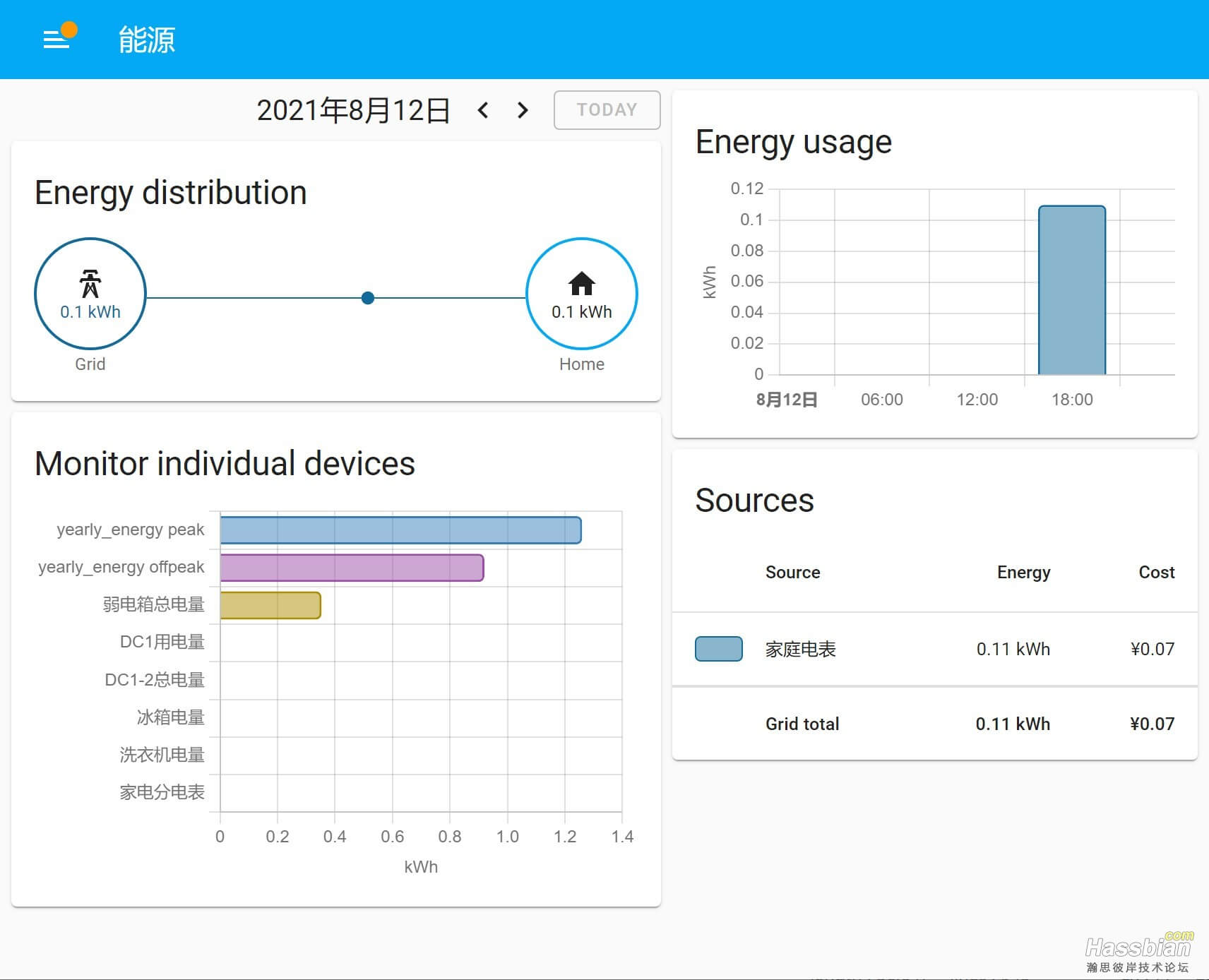
Task: Click the yearly_energy peak bar
Action: (400, 530)
